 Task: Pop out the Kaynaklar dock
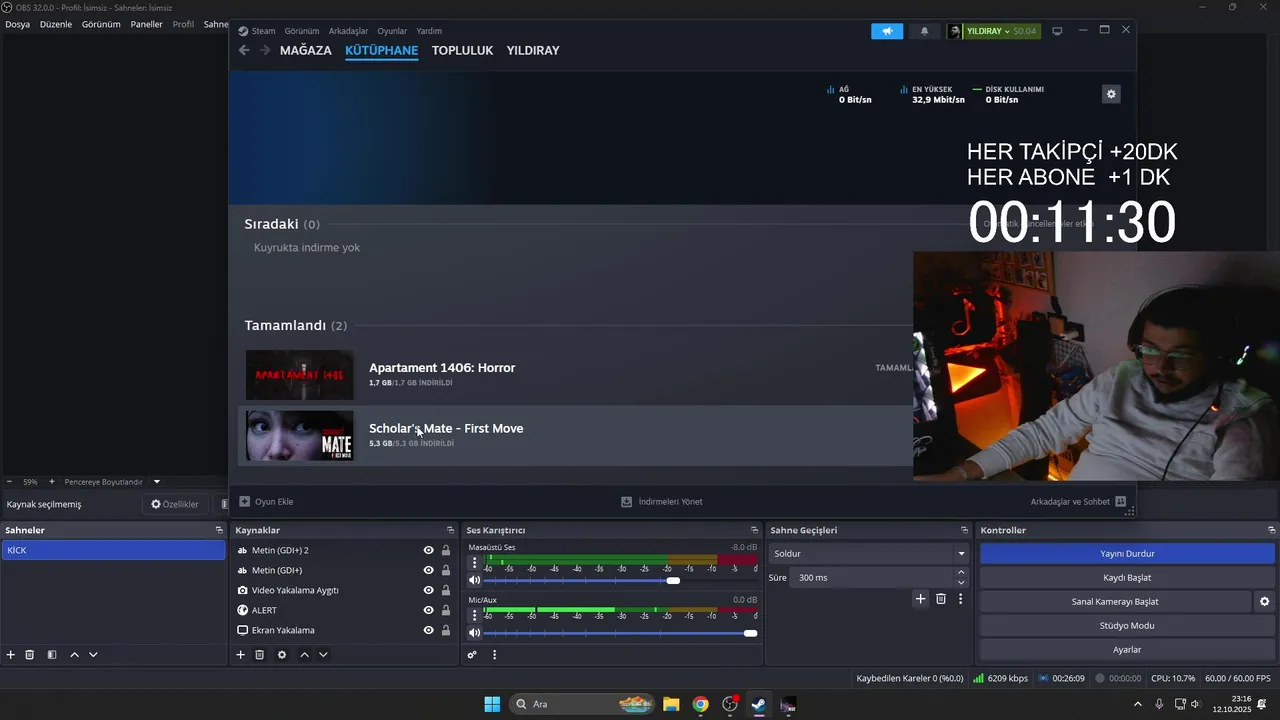[x=450, y=530]
